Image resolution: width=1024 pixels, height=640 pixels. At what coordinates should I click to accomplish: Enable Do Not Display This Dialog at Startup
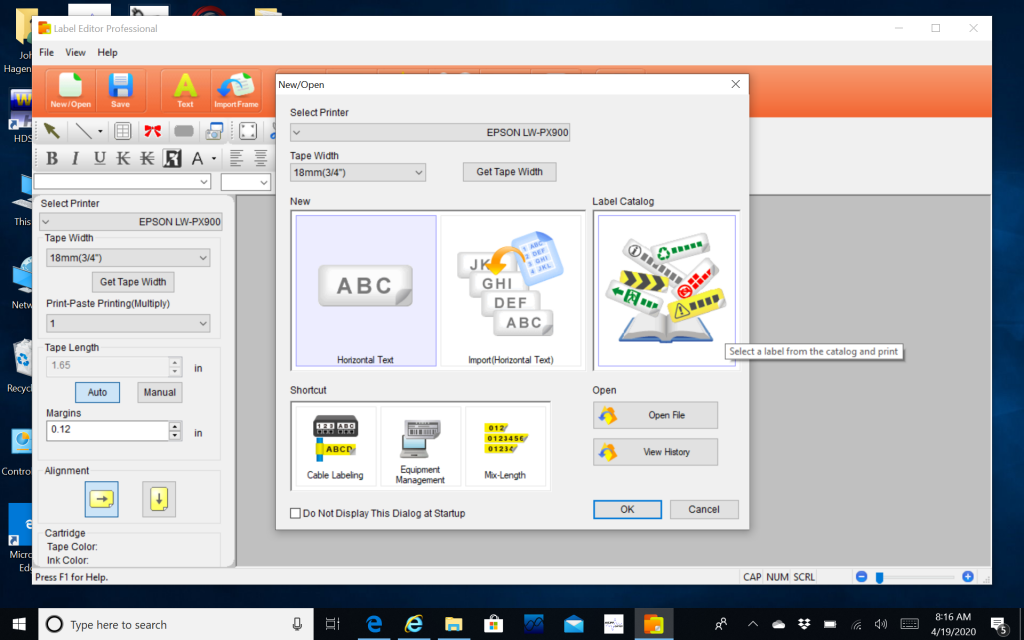coord(295,513)
